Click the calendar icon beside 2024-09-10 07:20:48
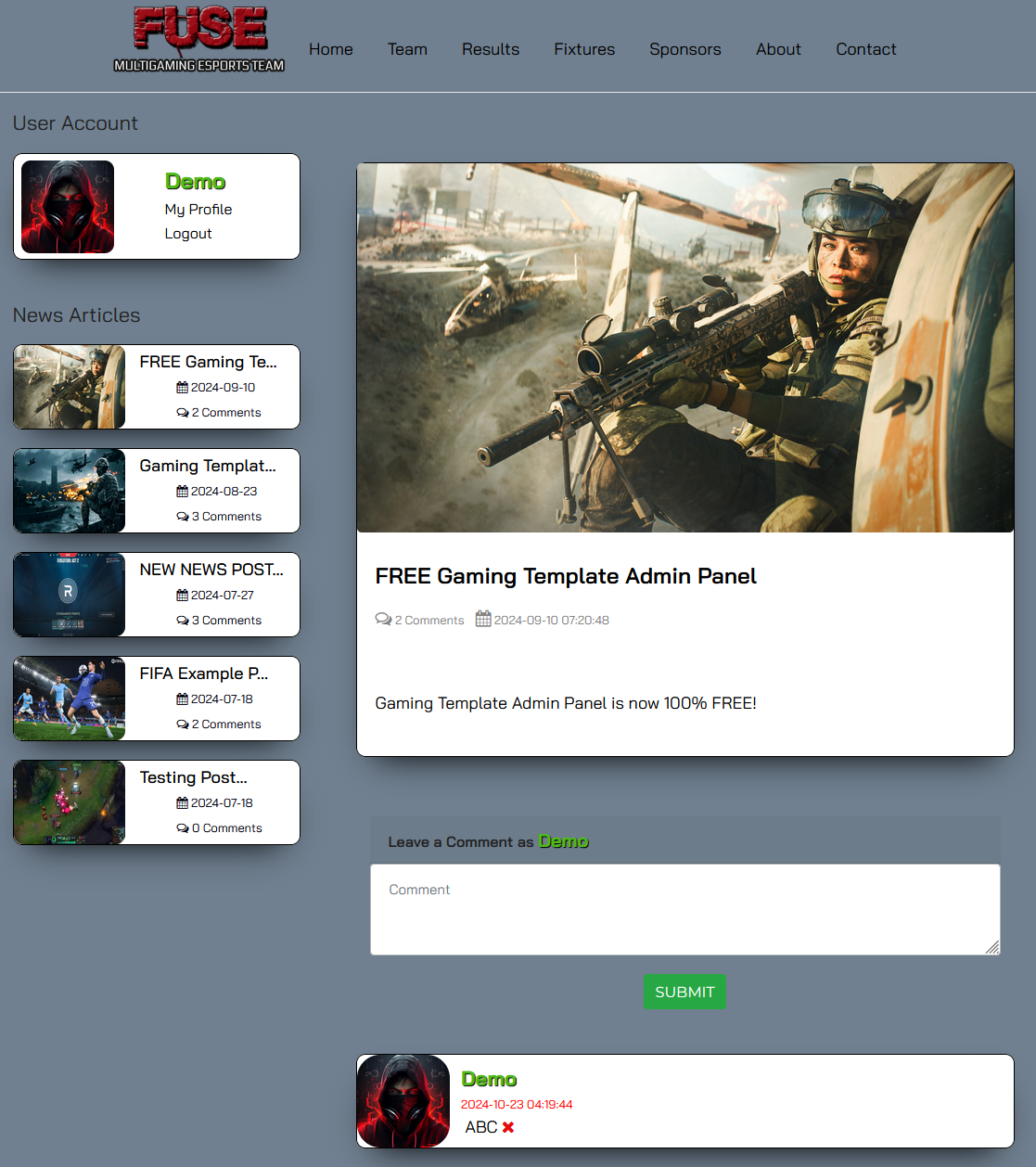 [483, 619]
